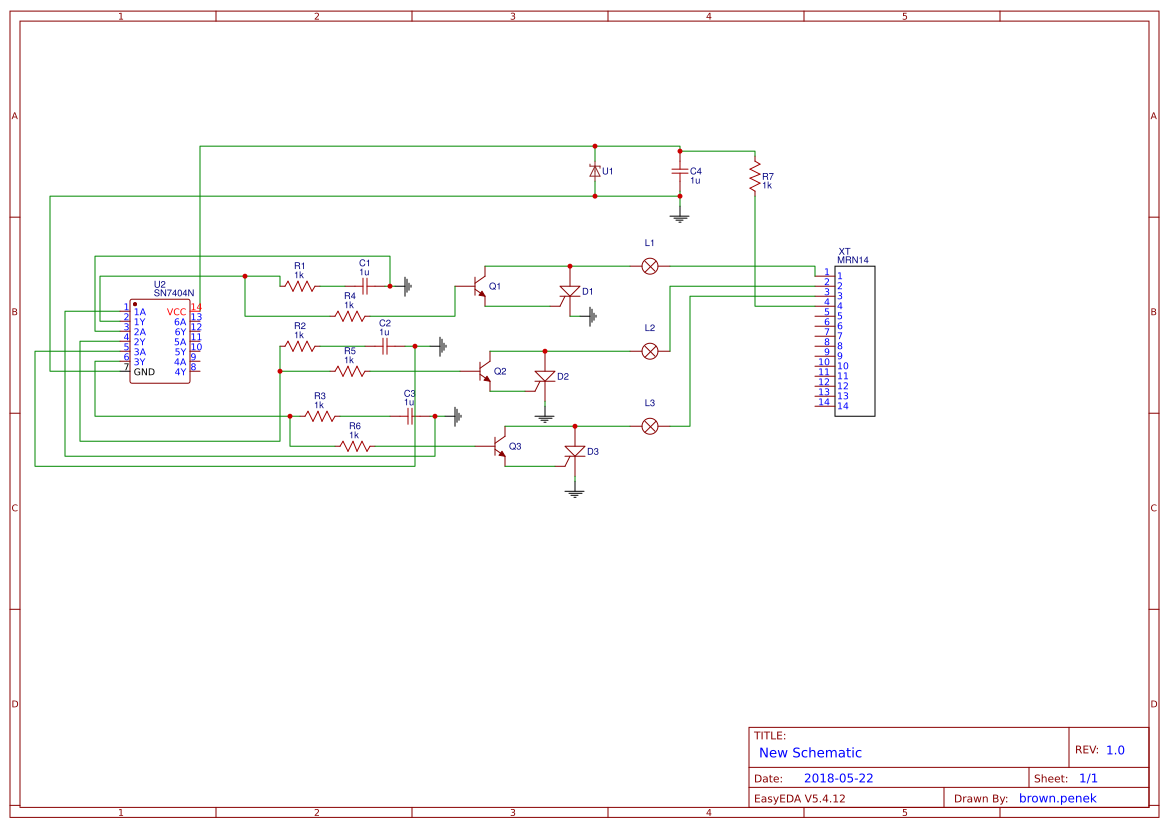The width and height of the screenshot is (1169, 828).
Task: Select the MRN14 connector body
Action: coord(855,340)
